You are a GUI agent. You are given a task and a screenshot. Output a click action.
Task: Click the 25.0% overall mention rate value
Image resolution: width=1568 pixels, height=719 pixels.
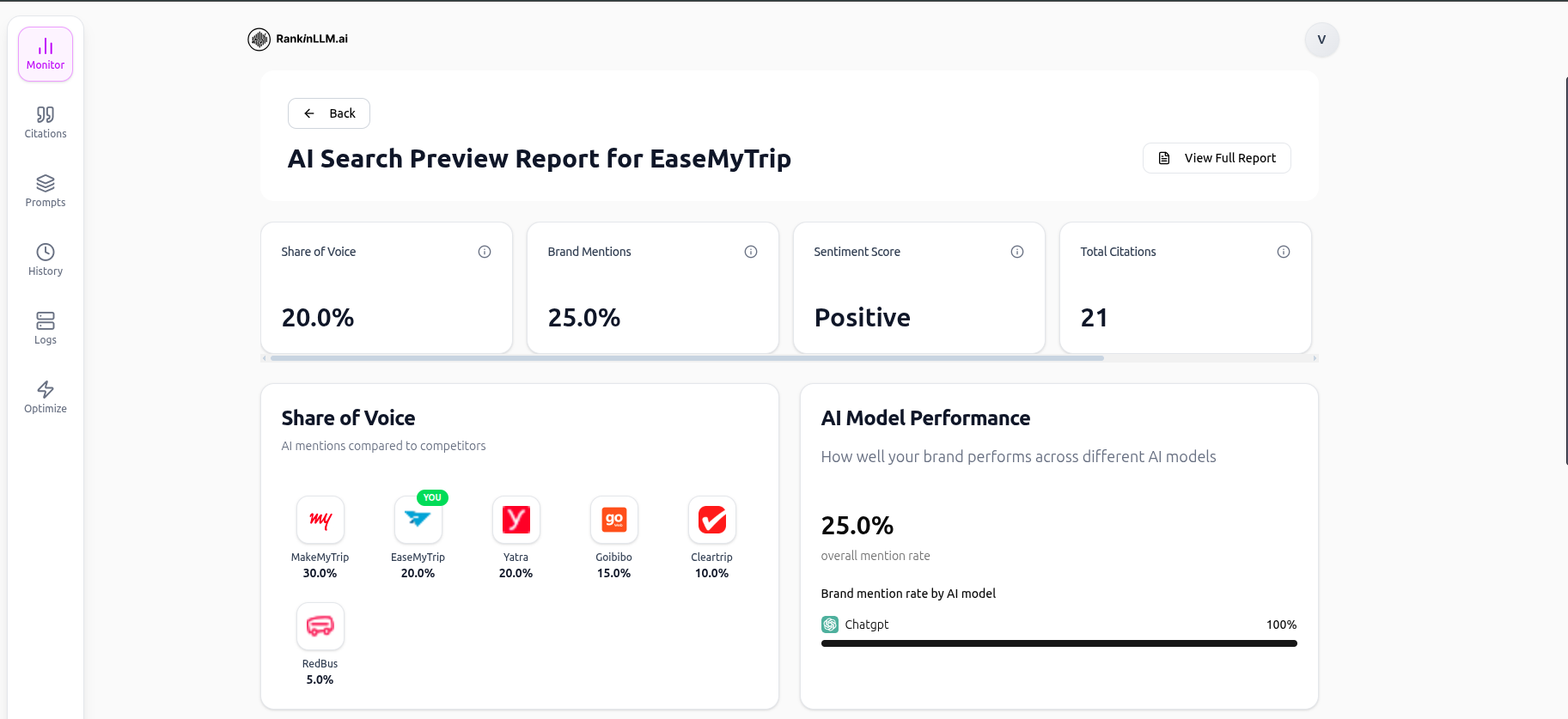(857, 526)
